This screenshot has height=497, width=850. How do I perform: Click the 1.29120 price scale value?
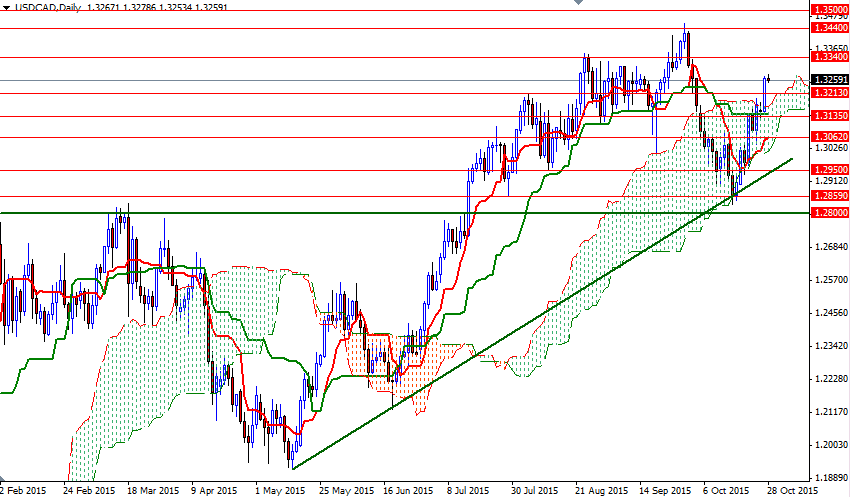click(x=830, y=180)
